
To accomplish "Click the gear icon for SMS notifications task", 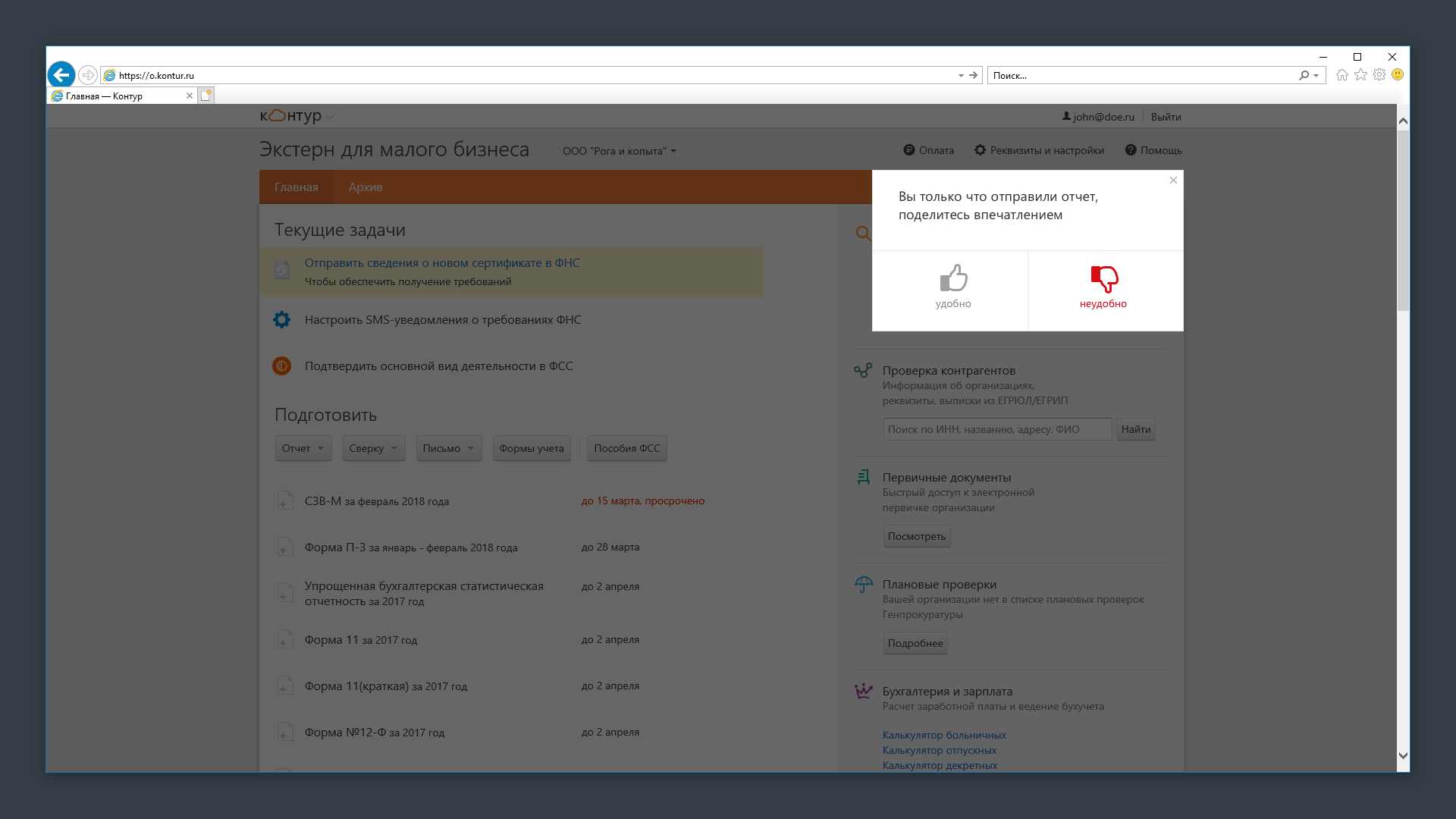I will point(281,320).
